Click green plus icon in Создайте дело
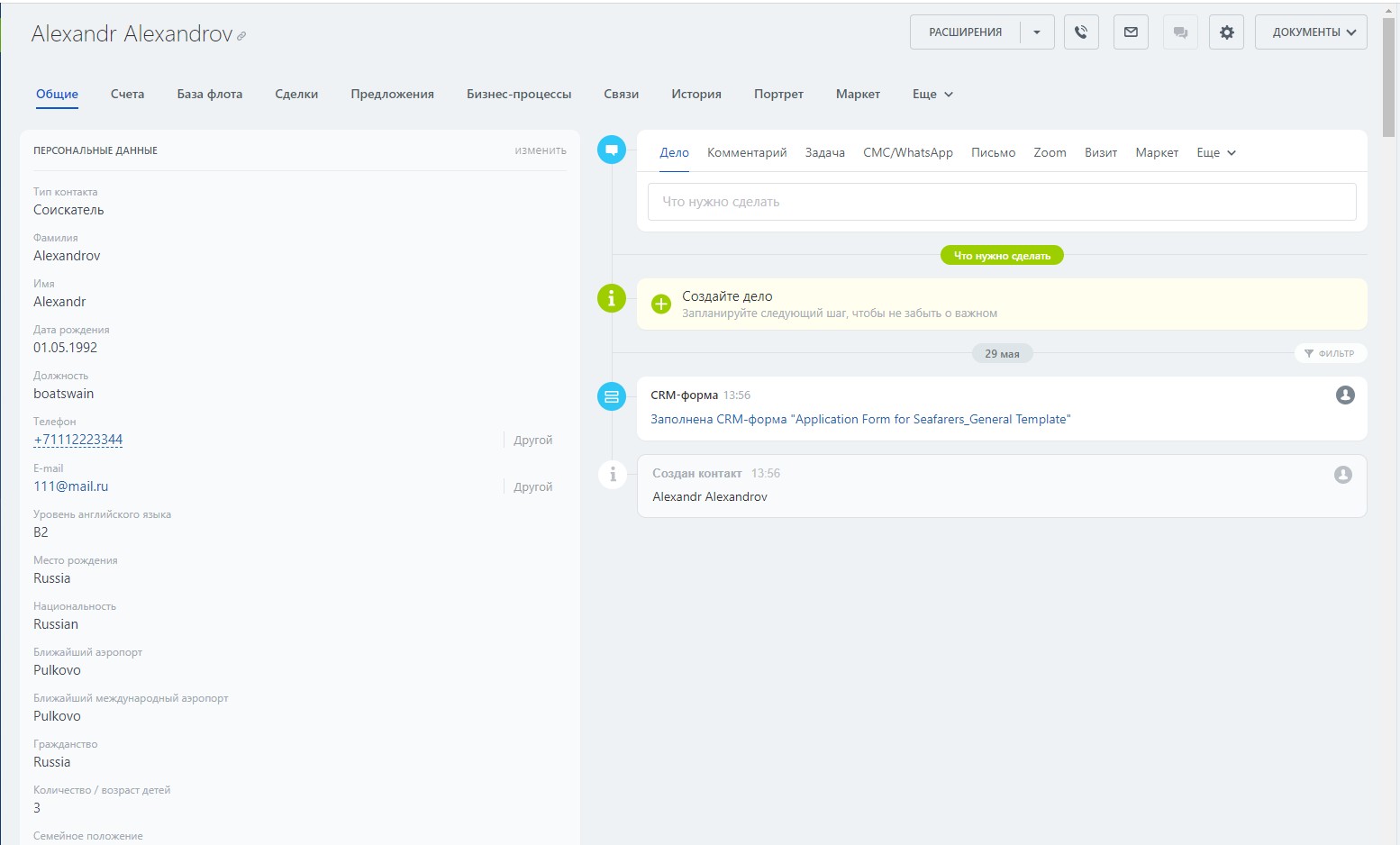The width and height of the screenshot is (1400, 845). [x=661, y=304]
